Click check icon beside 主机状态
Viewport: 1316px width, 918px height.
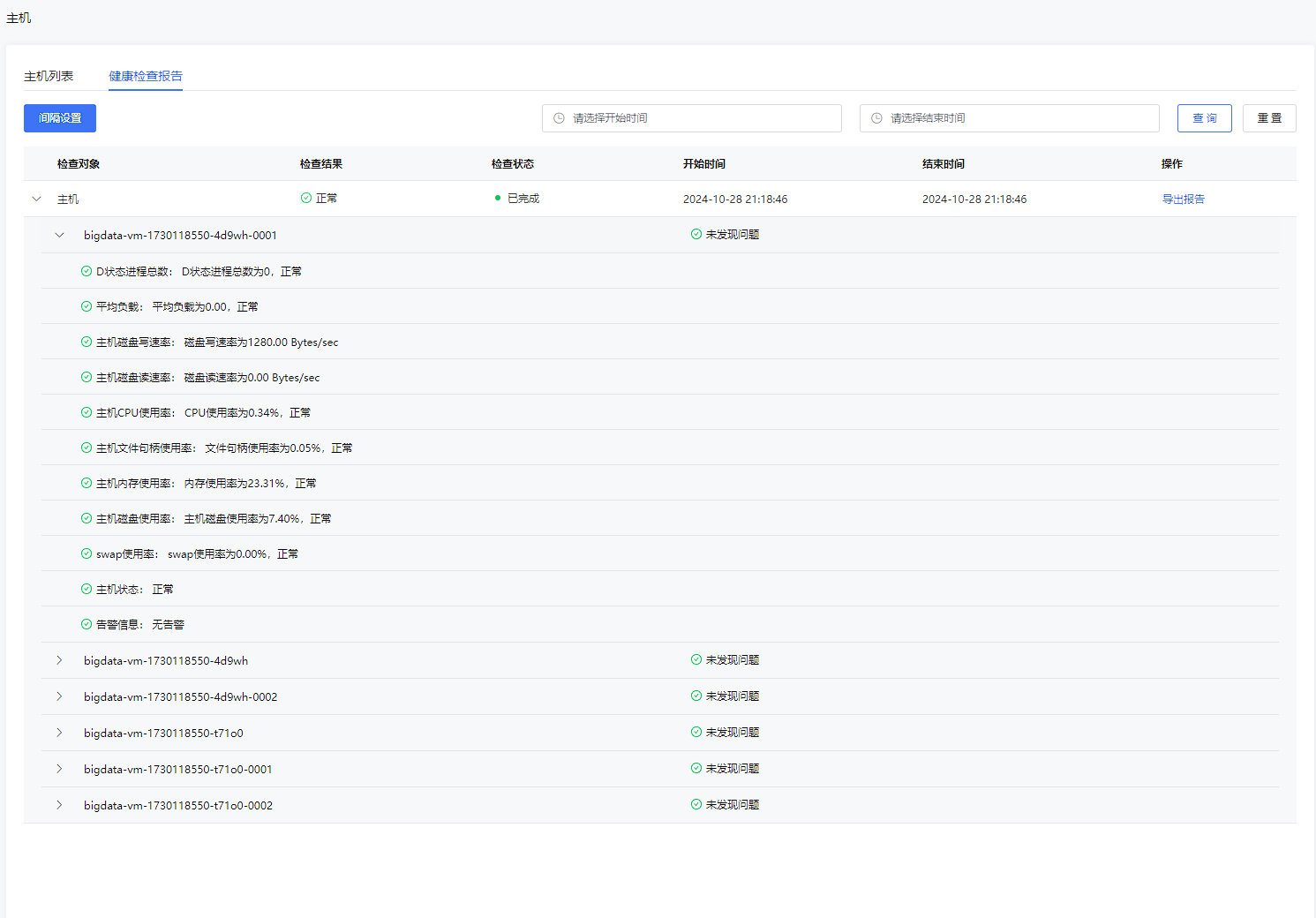click(x=86, y=589)
